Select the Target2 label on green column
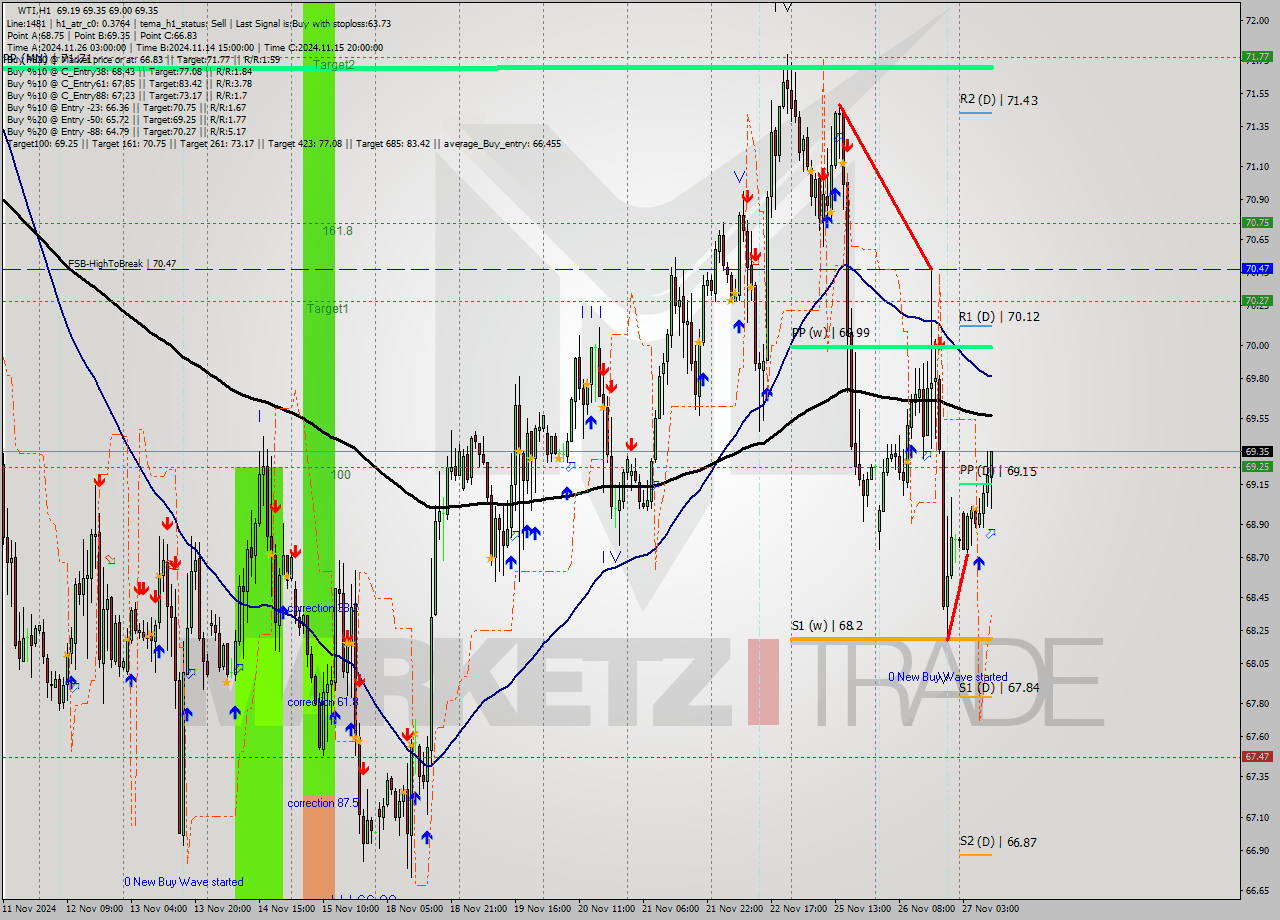This screenshot has height=920, width=1280. (333, 64)
